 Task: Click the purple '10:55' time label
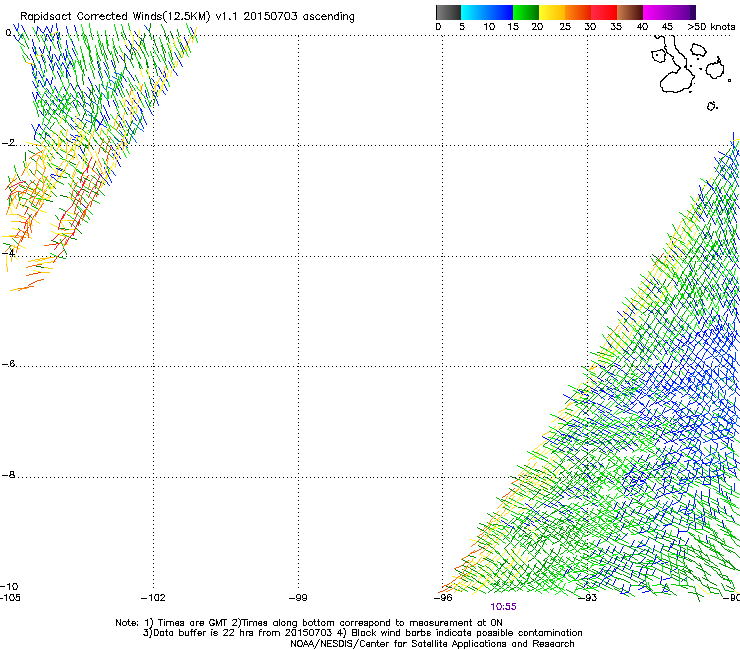pyautogui.click(x=503, y=607)
